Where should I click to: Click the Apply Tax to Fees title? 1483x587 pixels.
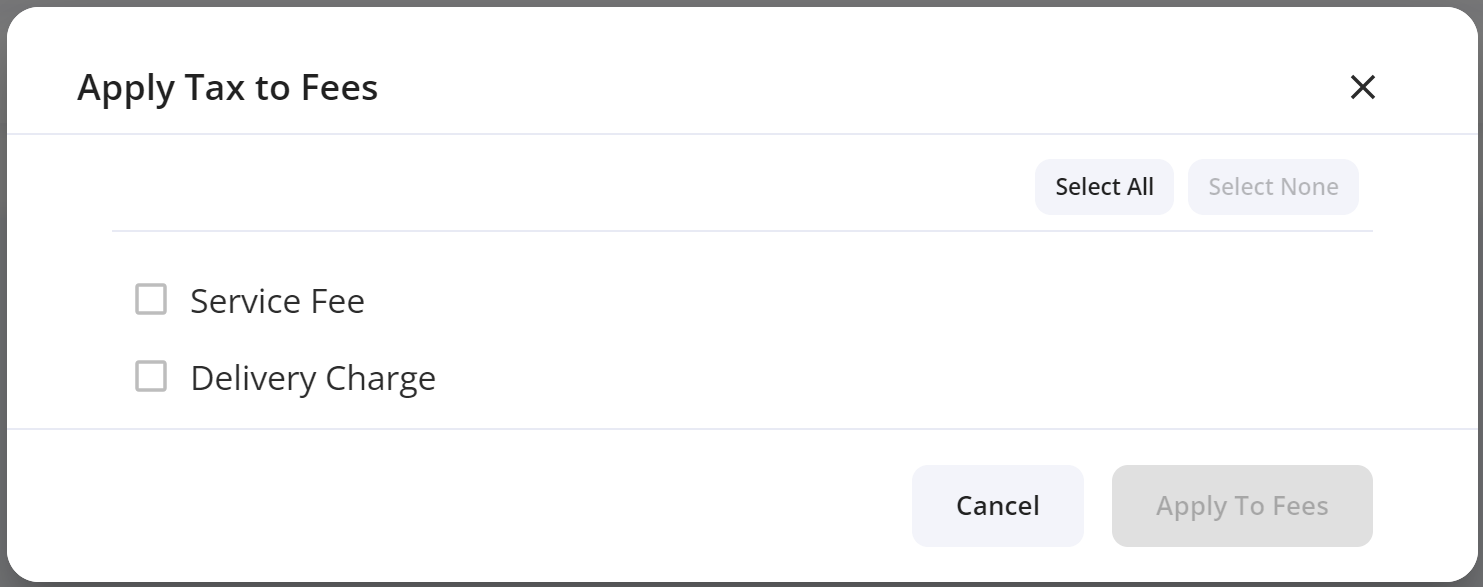pyautogui.click(x=227, y=88)
